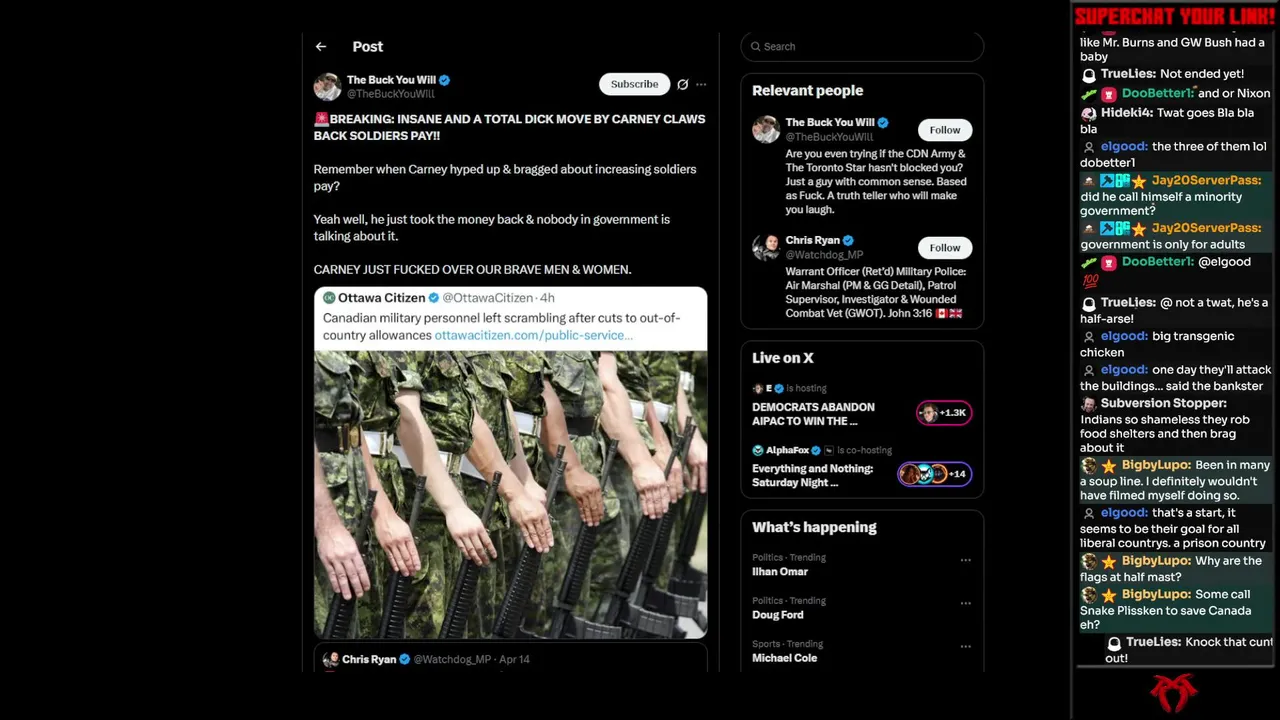This screenshot has height=720, width=1280.
Task: Open The Buck You Will profile avatar
Action: [x=327, y=87]
